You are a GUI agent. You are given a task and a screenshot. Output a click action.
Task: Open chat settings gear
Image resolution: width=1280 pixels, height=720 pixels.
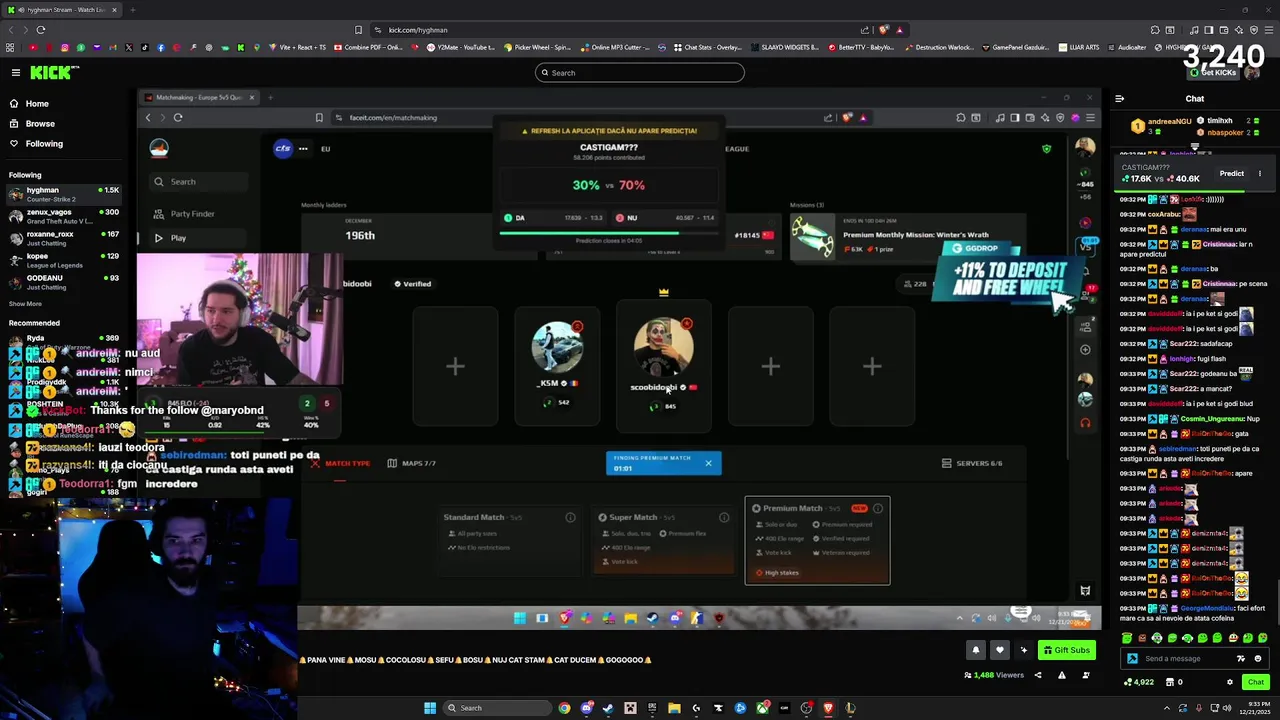pos(1230,682)
